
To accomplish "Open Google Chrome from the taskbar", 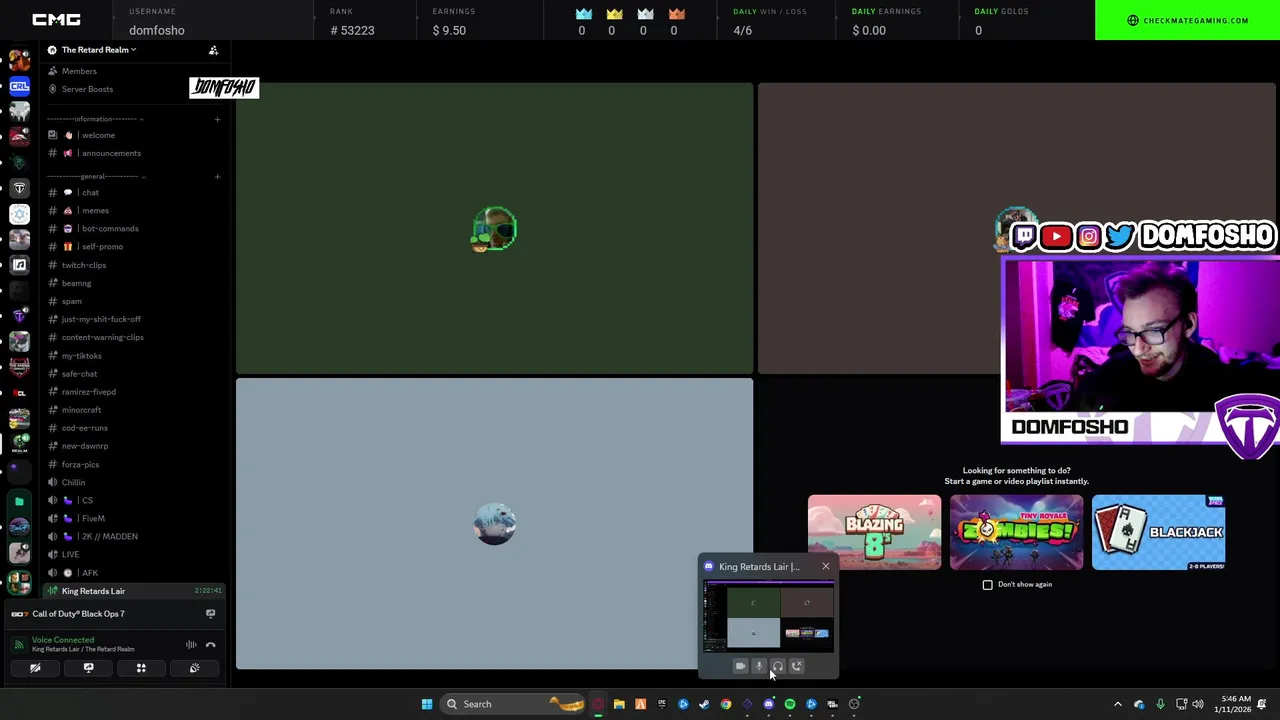I will pyautogui.click(x=726, y=704).
